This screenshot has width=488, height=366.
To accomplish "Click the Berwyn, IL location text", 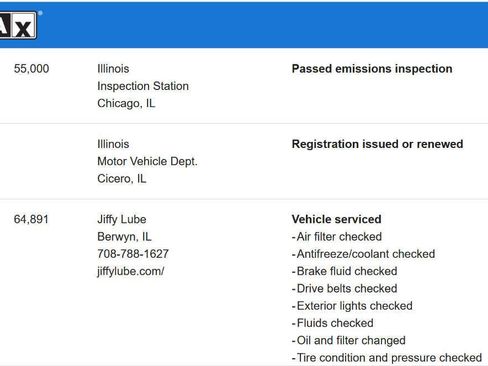I will click(124, 237).
